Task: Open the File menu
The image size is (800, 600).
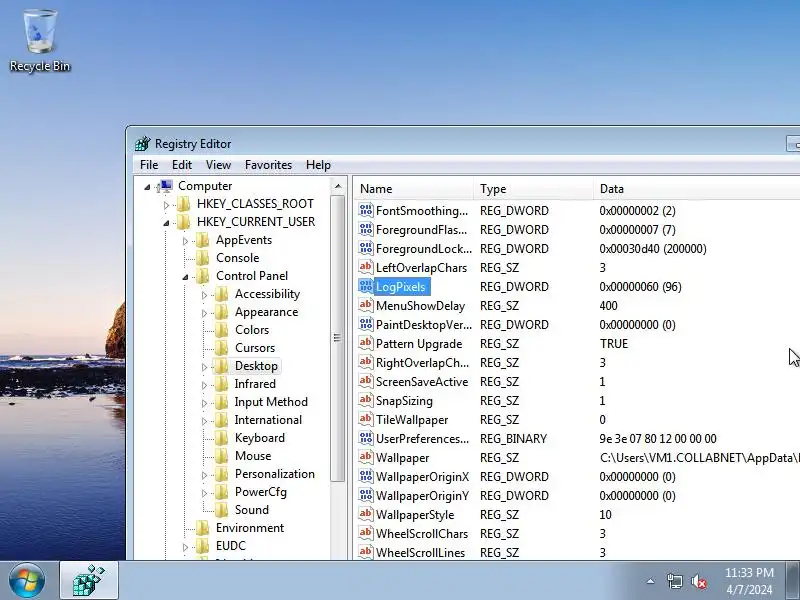Action: click(149, 165)
